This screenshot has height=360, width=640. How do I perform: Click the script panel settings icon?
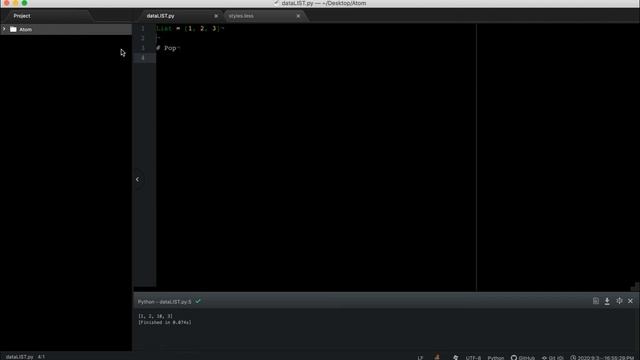point(619,301)
